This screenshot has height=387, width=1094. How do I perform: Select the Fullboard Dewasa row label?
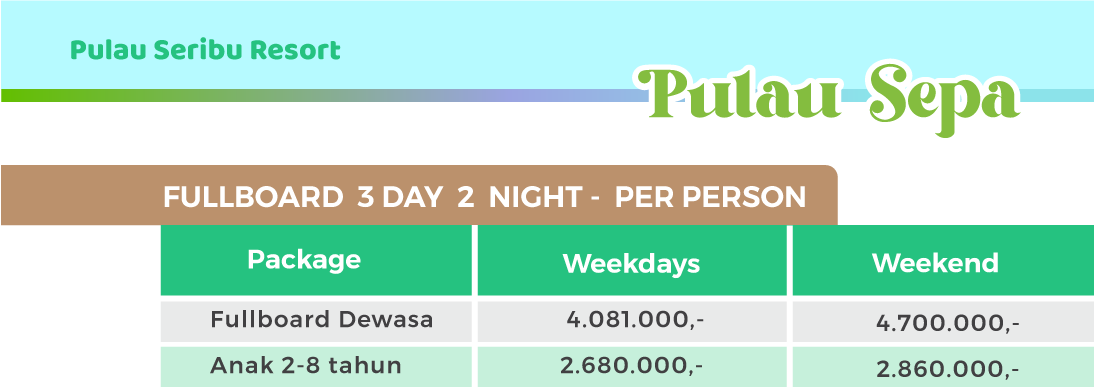coord(322,320)
